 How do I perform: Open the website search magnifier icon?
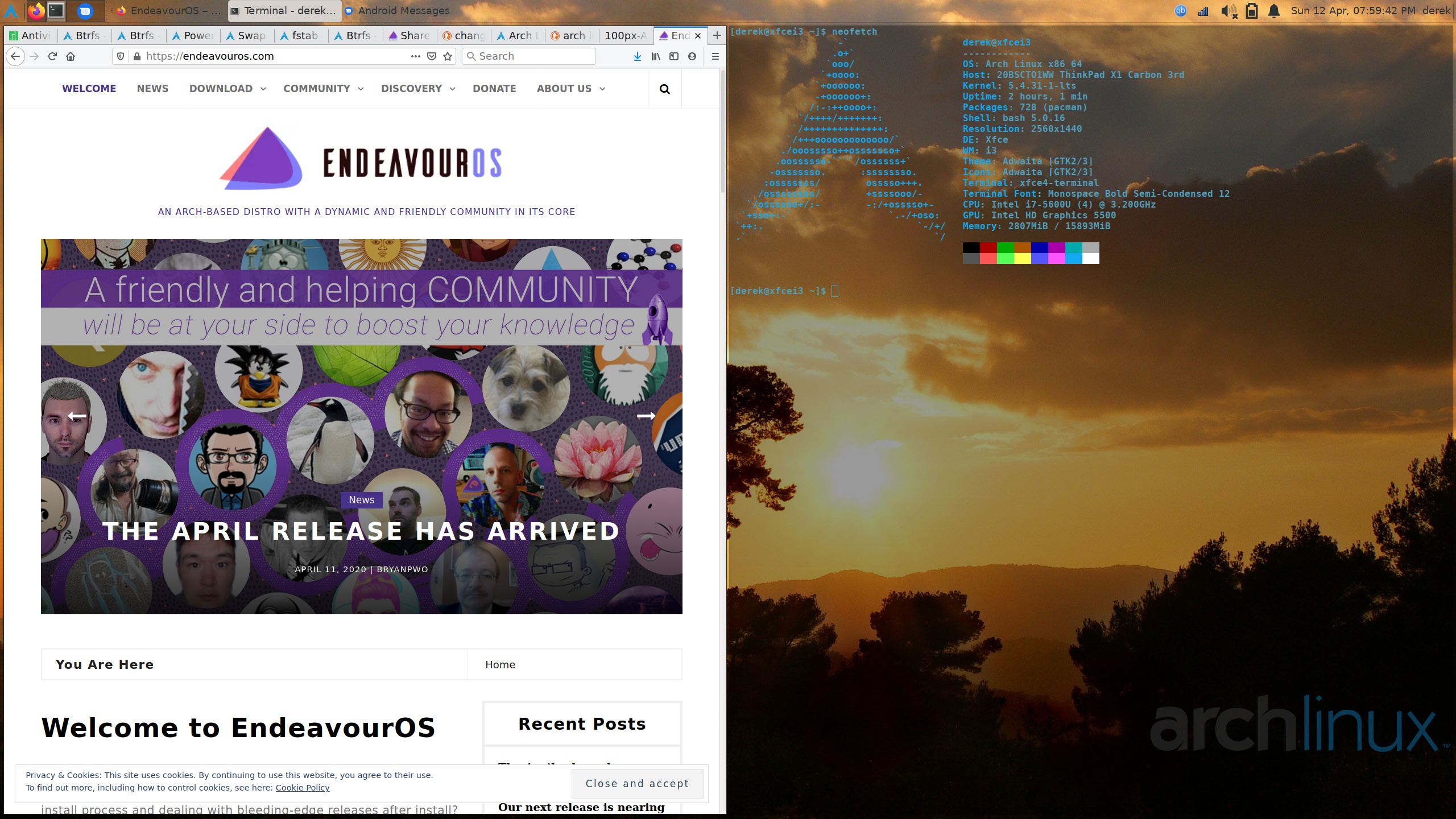pos(665,89)
